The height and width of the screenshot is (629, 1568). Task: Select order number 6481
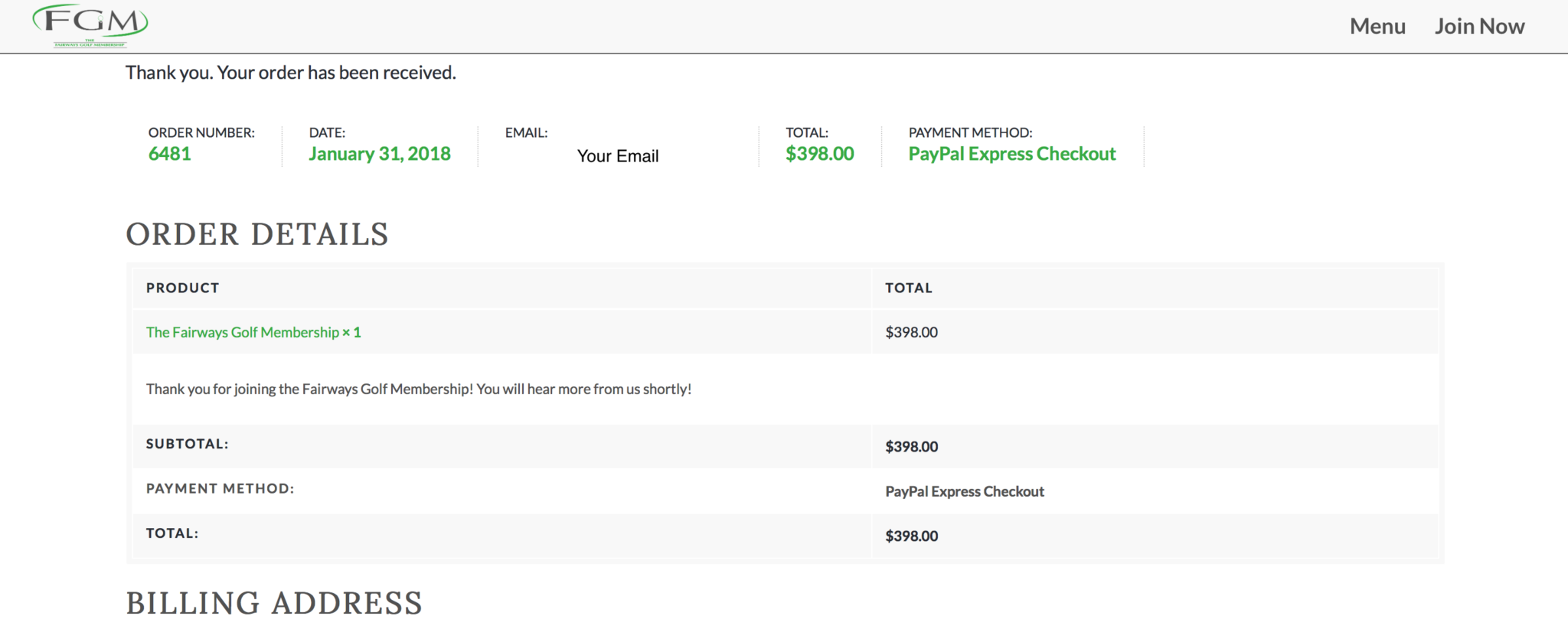pos(170,154)
